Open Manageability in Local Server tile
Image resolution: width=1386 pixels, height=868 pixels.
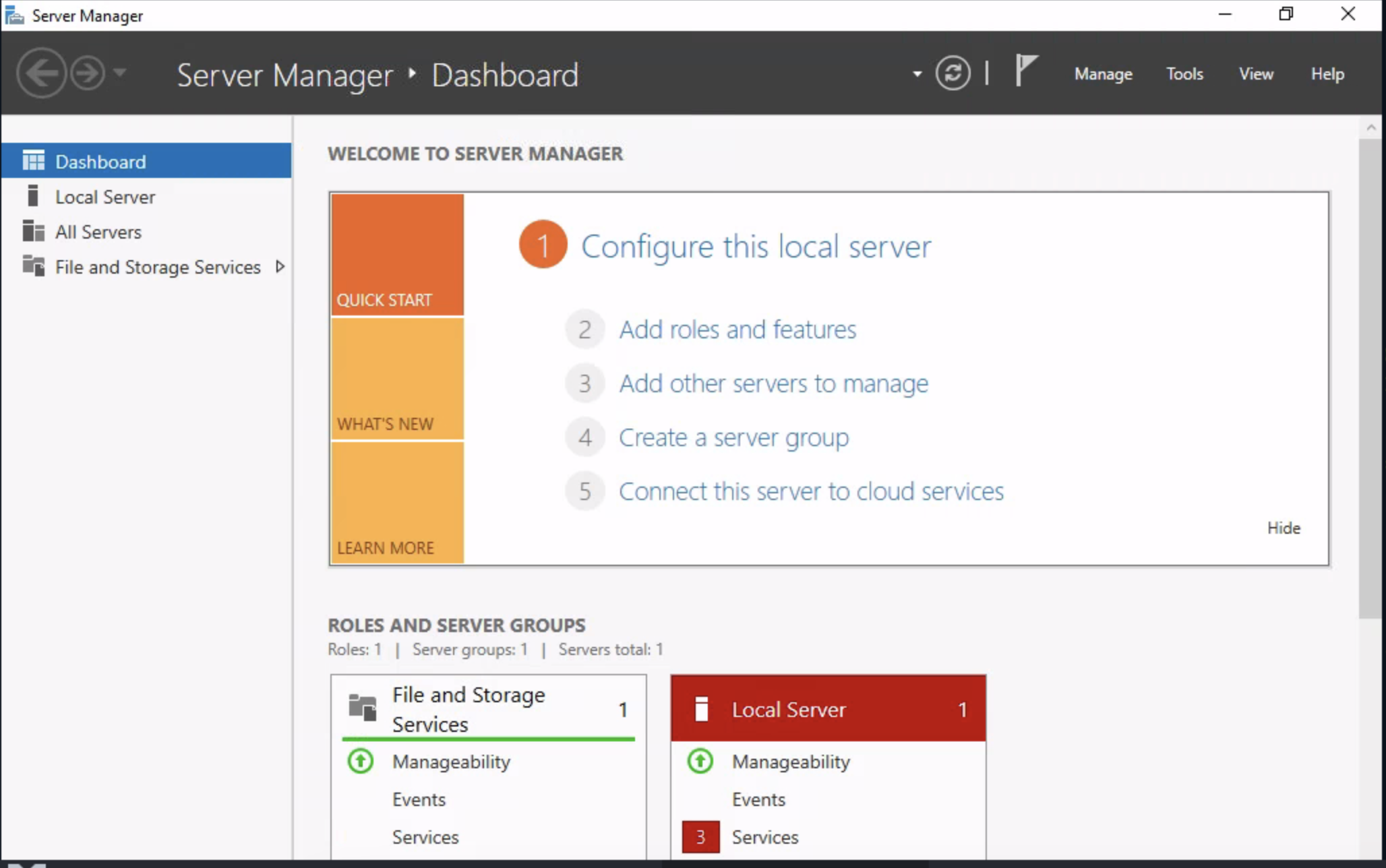[x=791, y=762]
